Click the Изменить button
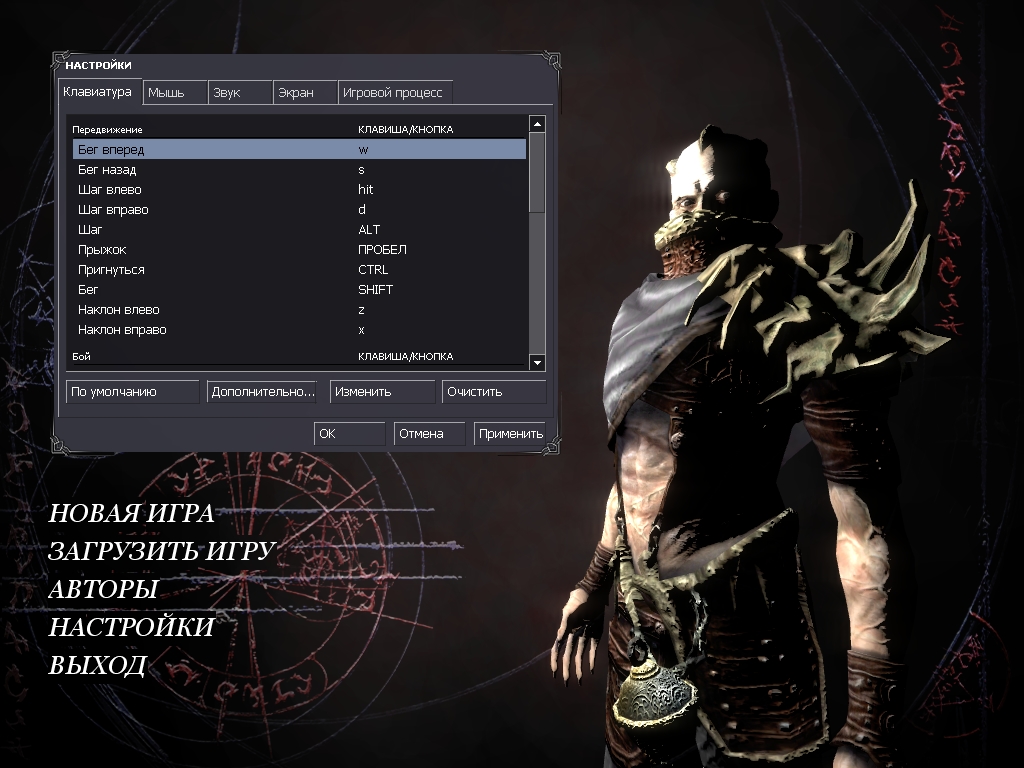Viewport: 1024px width, 768px height. [x=382, y=392]
